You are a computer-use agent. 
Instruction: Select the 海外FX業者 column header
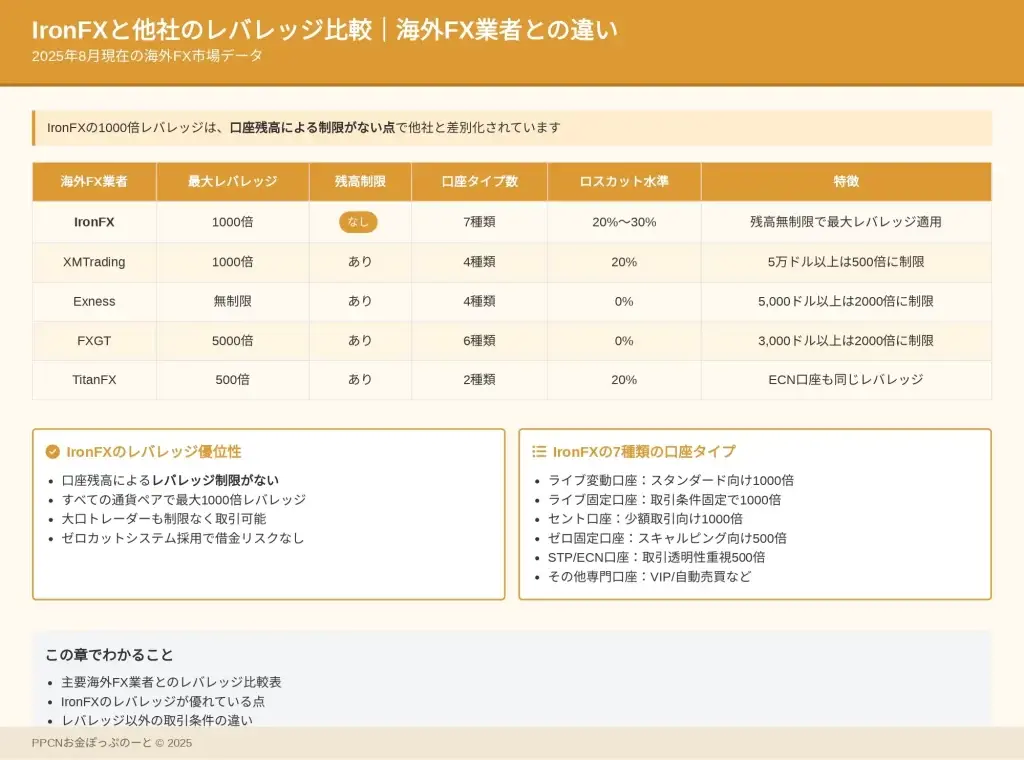pyautogui.click(x=94, y=182)
